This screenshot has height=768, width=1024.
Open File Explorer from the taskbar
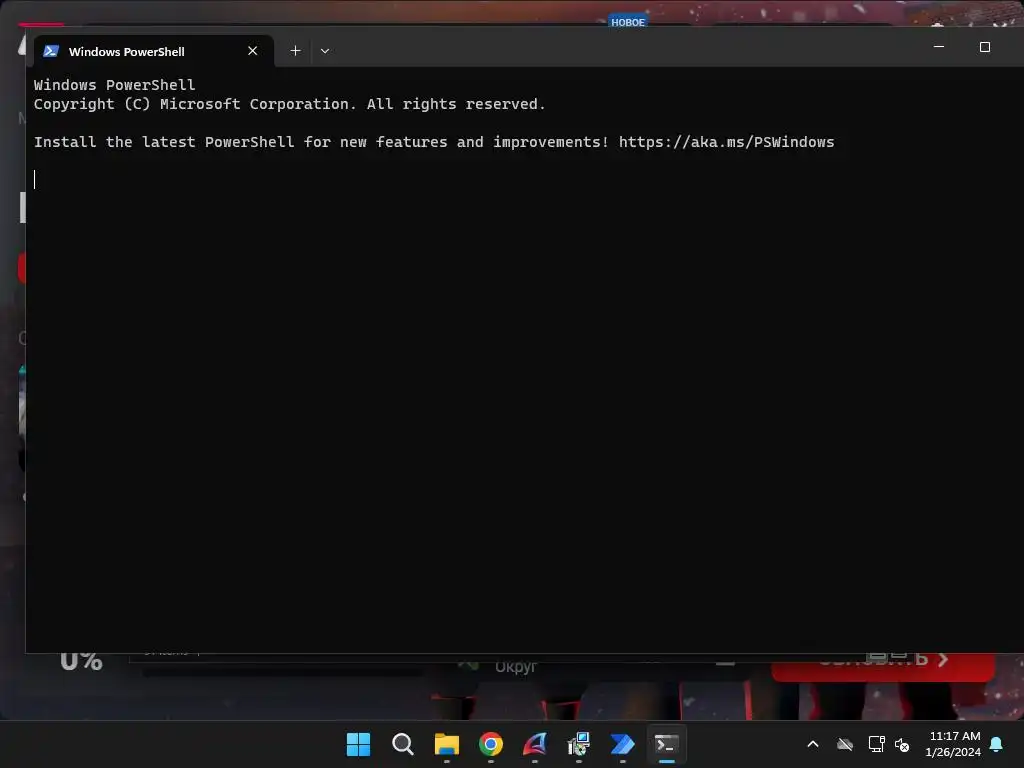(x=447, y=744)
